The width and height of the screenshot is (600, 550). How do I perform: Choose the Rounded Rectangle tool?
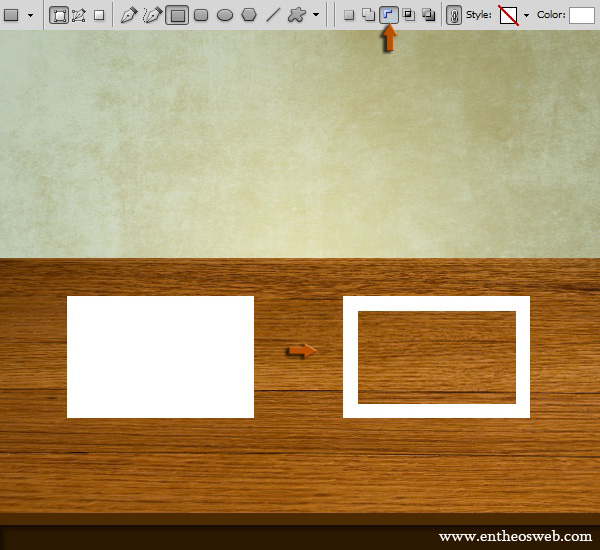(201, 15)
